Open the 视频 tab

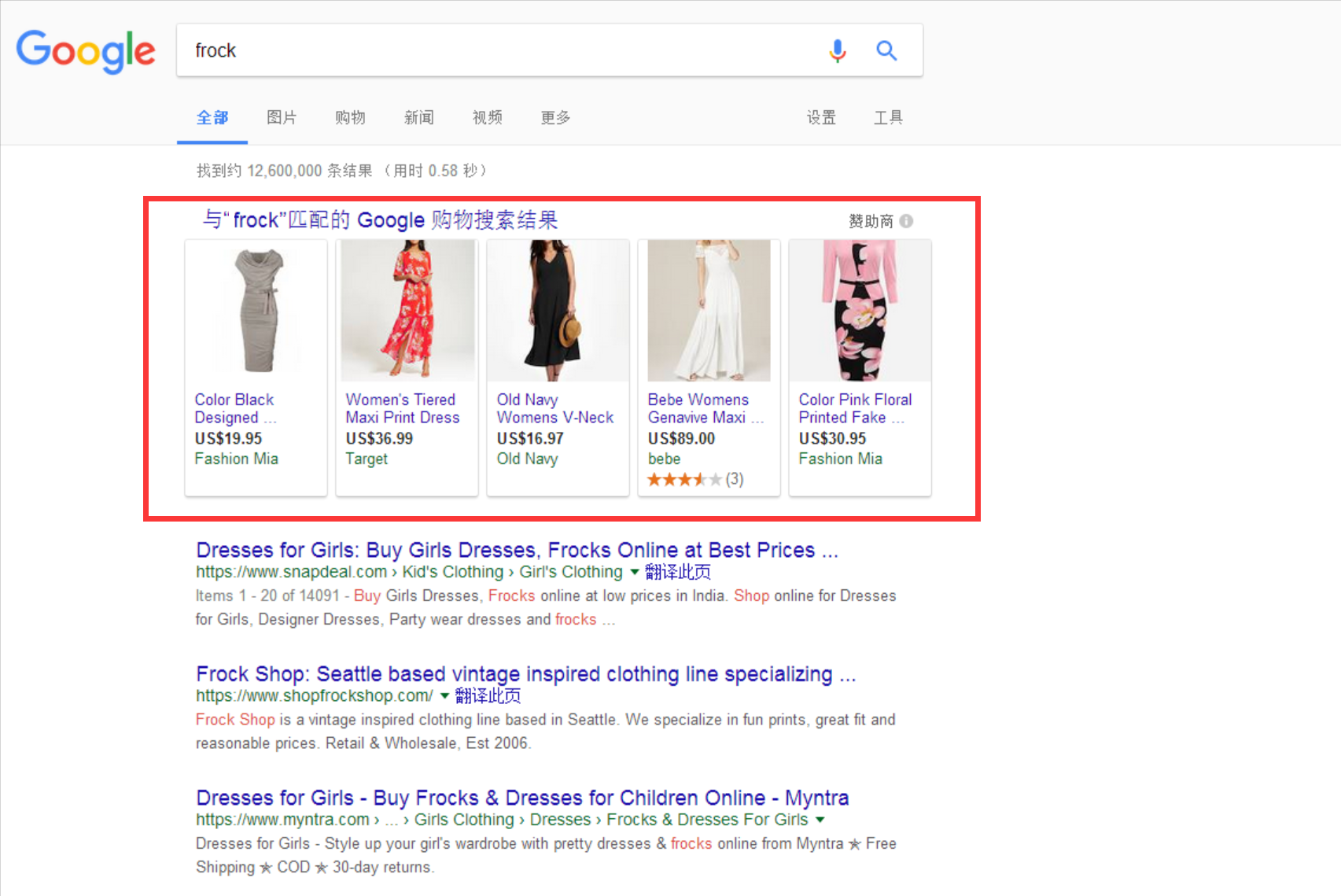488,118
